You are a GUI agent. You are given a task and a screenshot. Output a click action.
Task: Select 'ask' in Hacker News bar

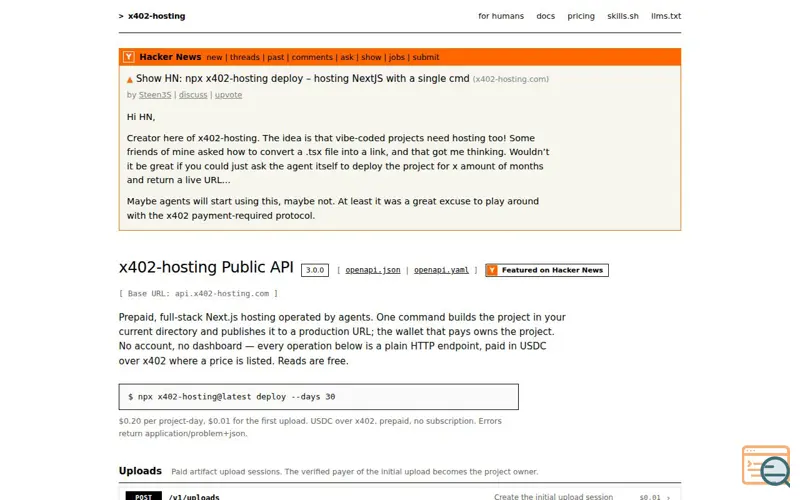pos(347,57)
